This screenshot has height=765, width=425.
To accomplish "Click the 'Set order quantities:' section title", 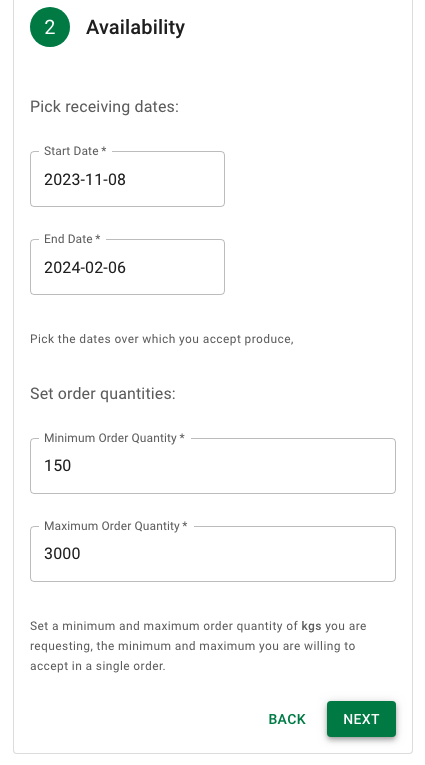I will click(102, 393).
